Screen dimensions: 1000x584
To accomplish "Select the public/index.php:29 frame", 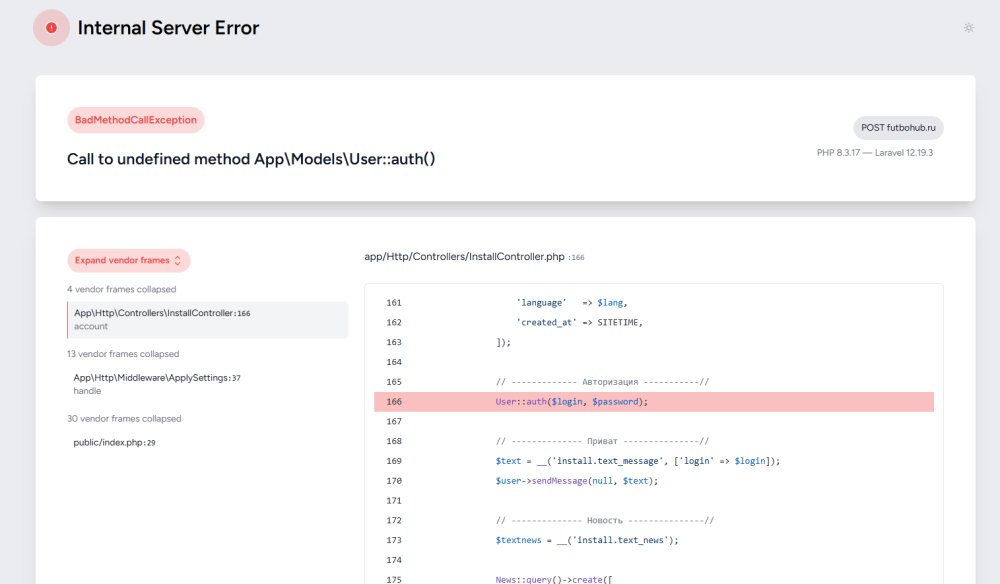I will click(x=114, y=442).
